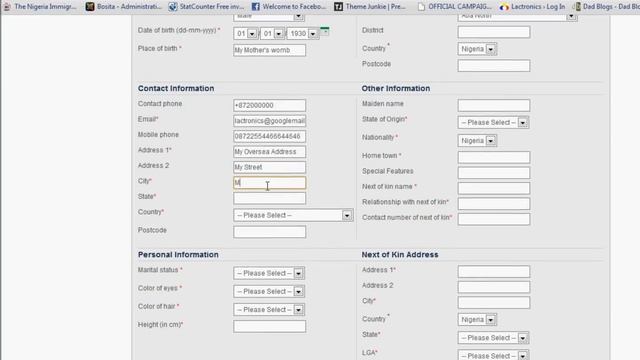640x360 pixels.
Task: Click Contact number of next of kin field
Action: pyautogui.click(x=494, y=219)
